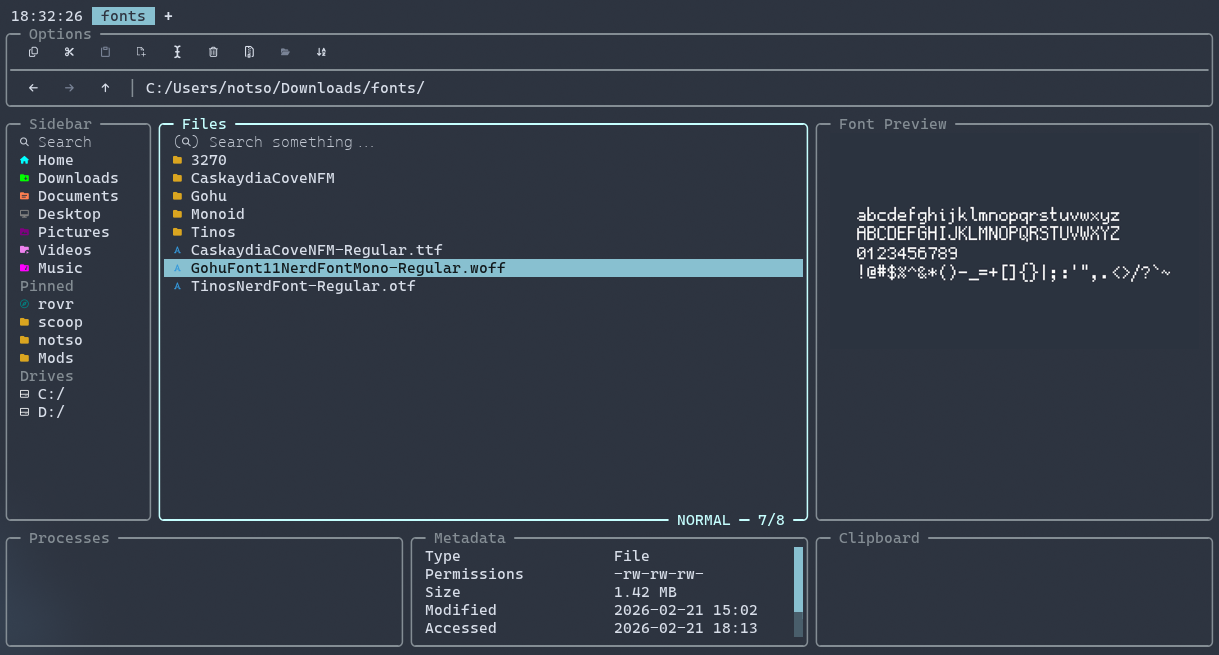
Task: Open the pinned rovr folder
Action: click(x=55, y=304)
